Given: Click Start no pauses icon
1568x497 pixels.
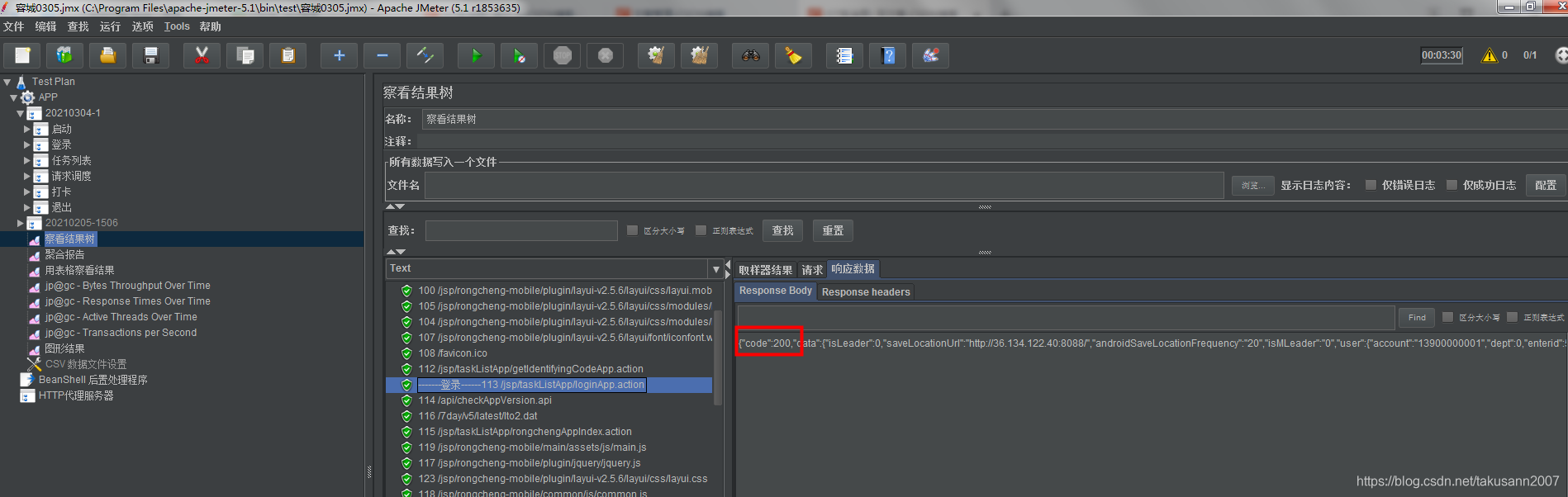Looking at the screenshot, I should tap(519, 55).
